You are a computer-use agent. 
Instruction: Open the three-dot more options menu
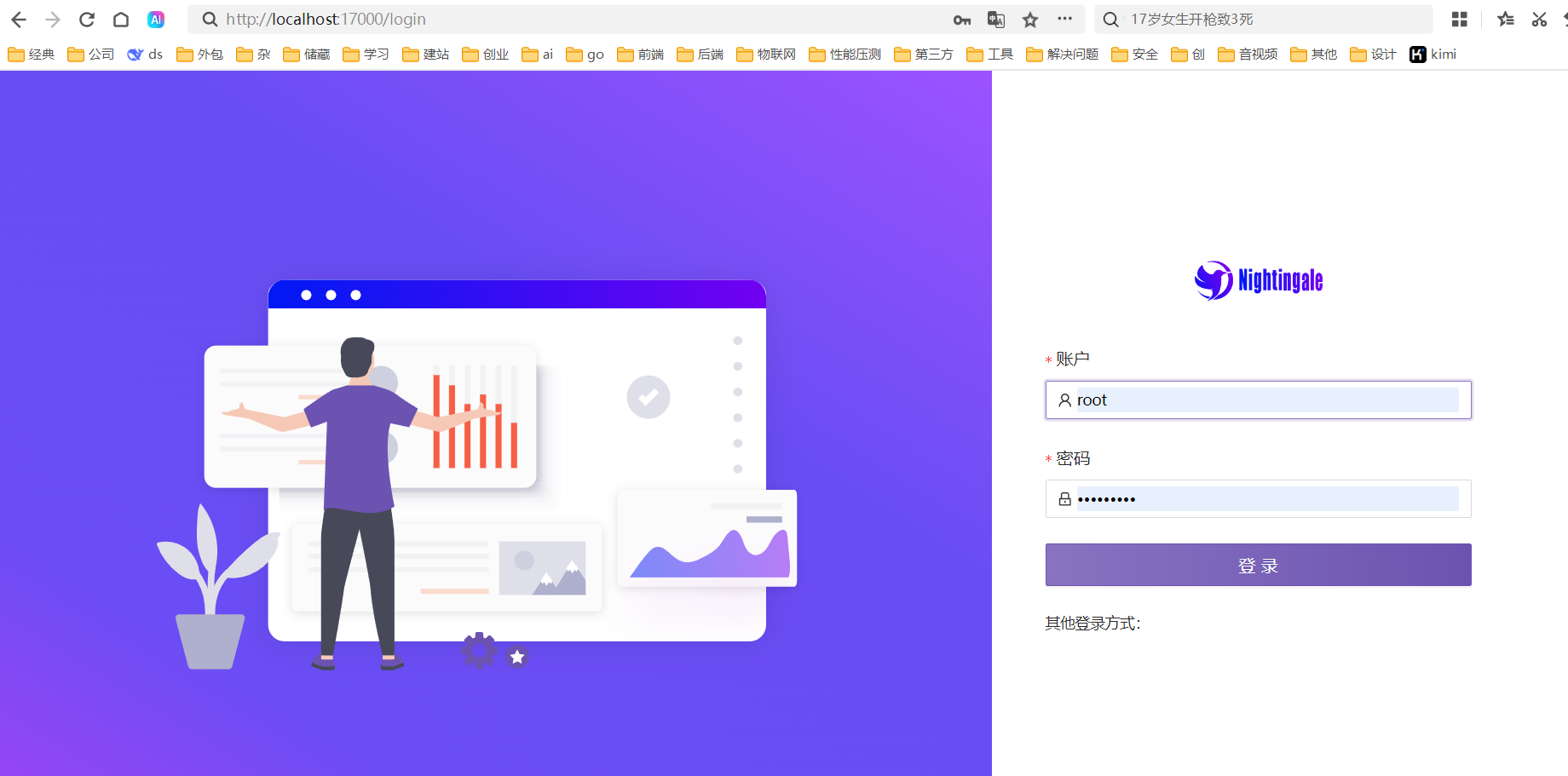tap(1064, 19)
